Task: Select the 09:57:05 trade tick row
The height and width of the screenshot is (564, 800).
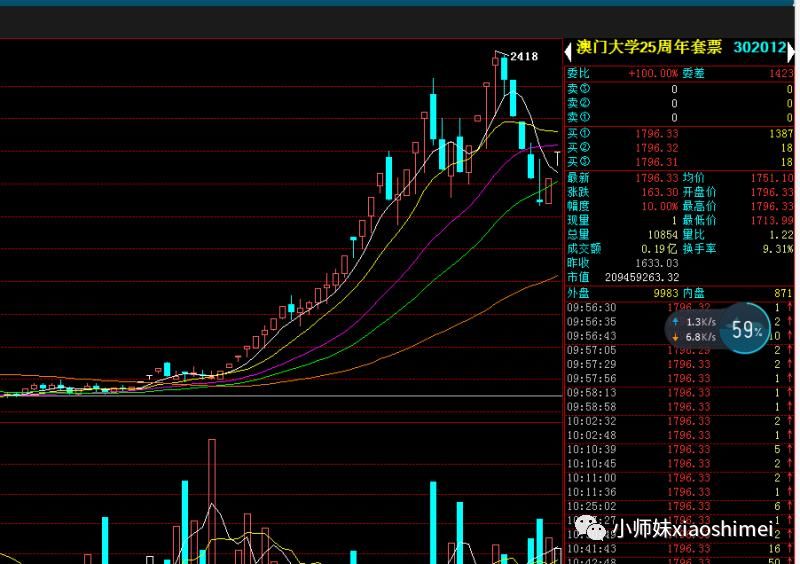Action: (x=680, y=351)
